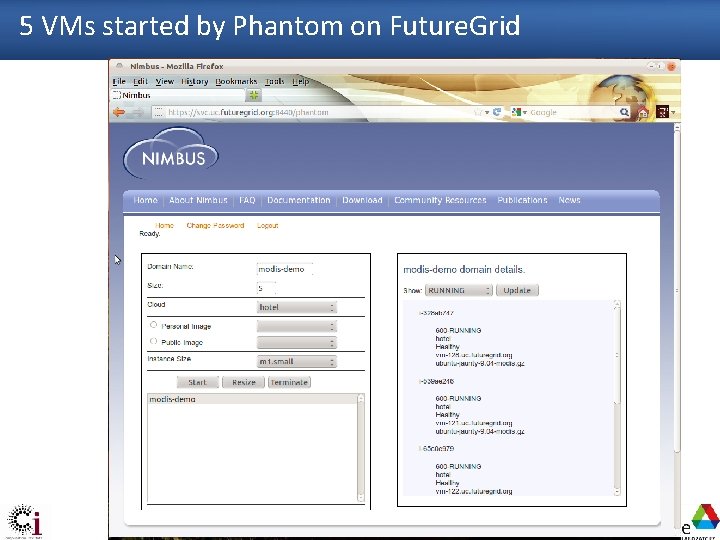Click Home in the Nimbus navigation bar
720x540 pixels.
(145, 200)
